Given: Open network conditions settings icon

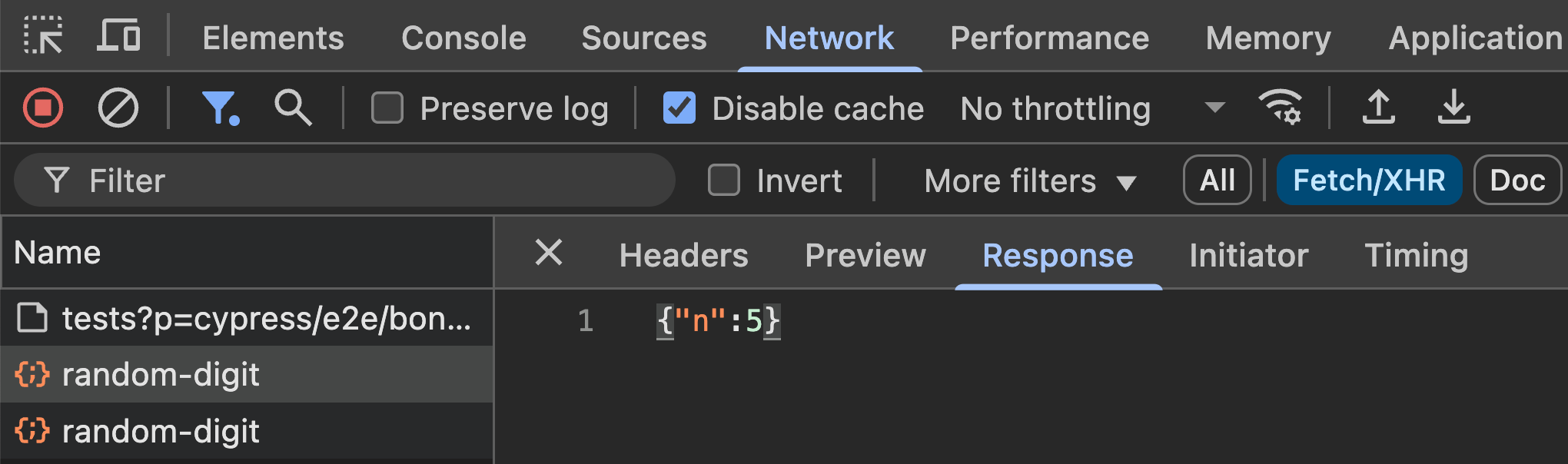Looking at the screenshot, I should tap(1281, 108).
